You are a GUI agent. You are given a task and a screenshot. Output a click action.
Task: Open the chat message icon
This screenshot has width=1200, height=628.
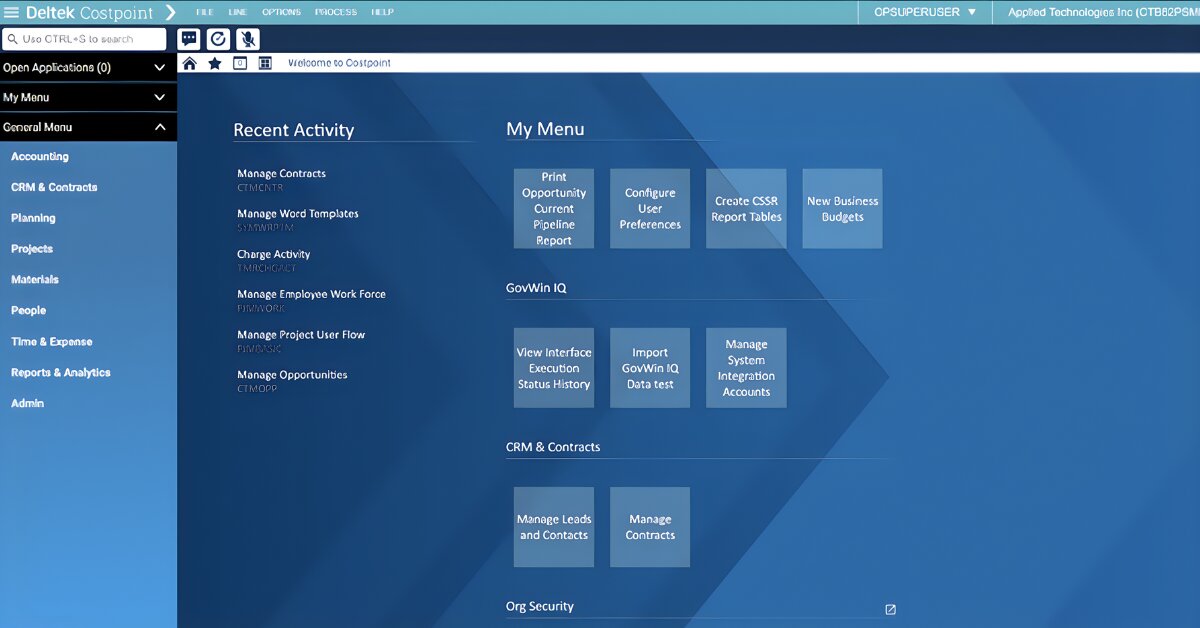(189, 39)
